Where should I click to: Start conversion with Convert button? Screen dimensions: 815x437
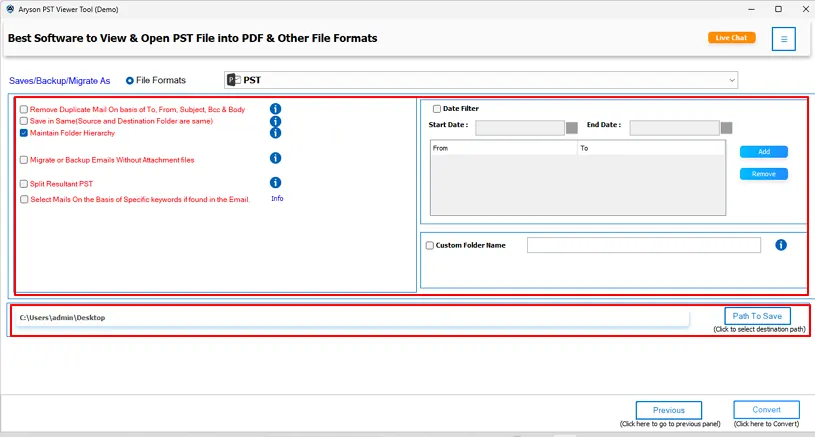[766, 409]
